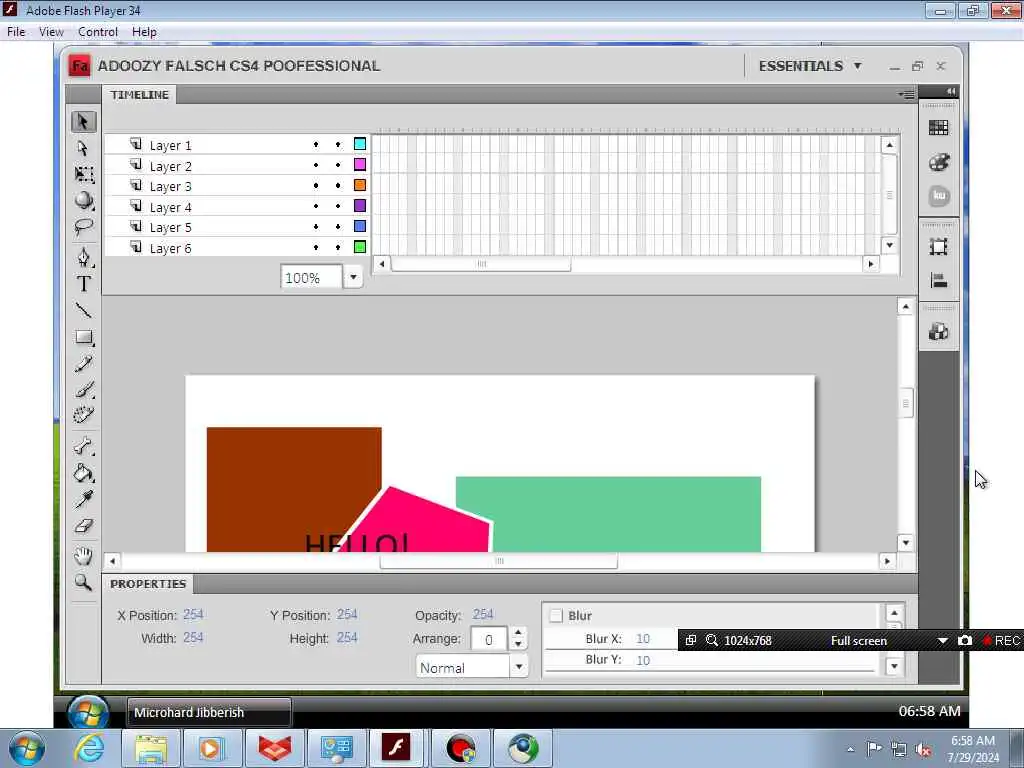Open the File menu

(x=16, y=32)
